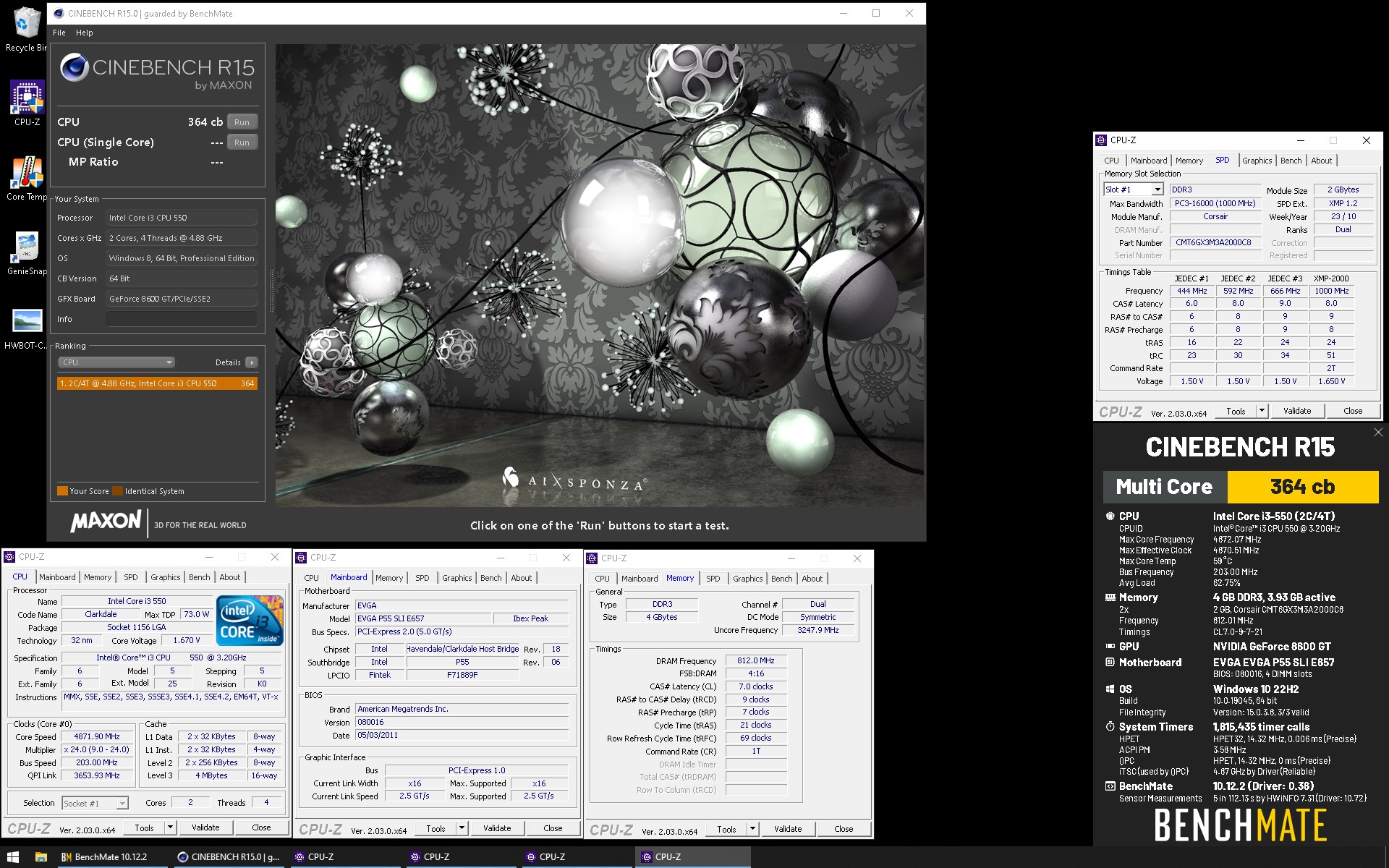Image resolution: width=1389 pixels, height=868 pixels.
Task: Click the BenchMate version section icon
Action: pyautogui.click(x=1110, y=786)
